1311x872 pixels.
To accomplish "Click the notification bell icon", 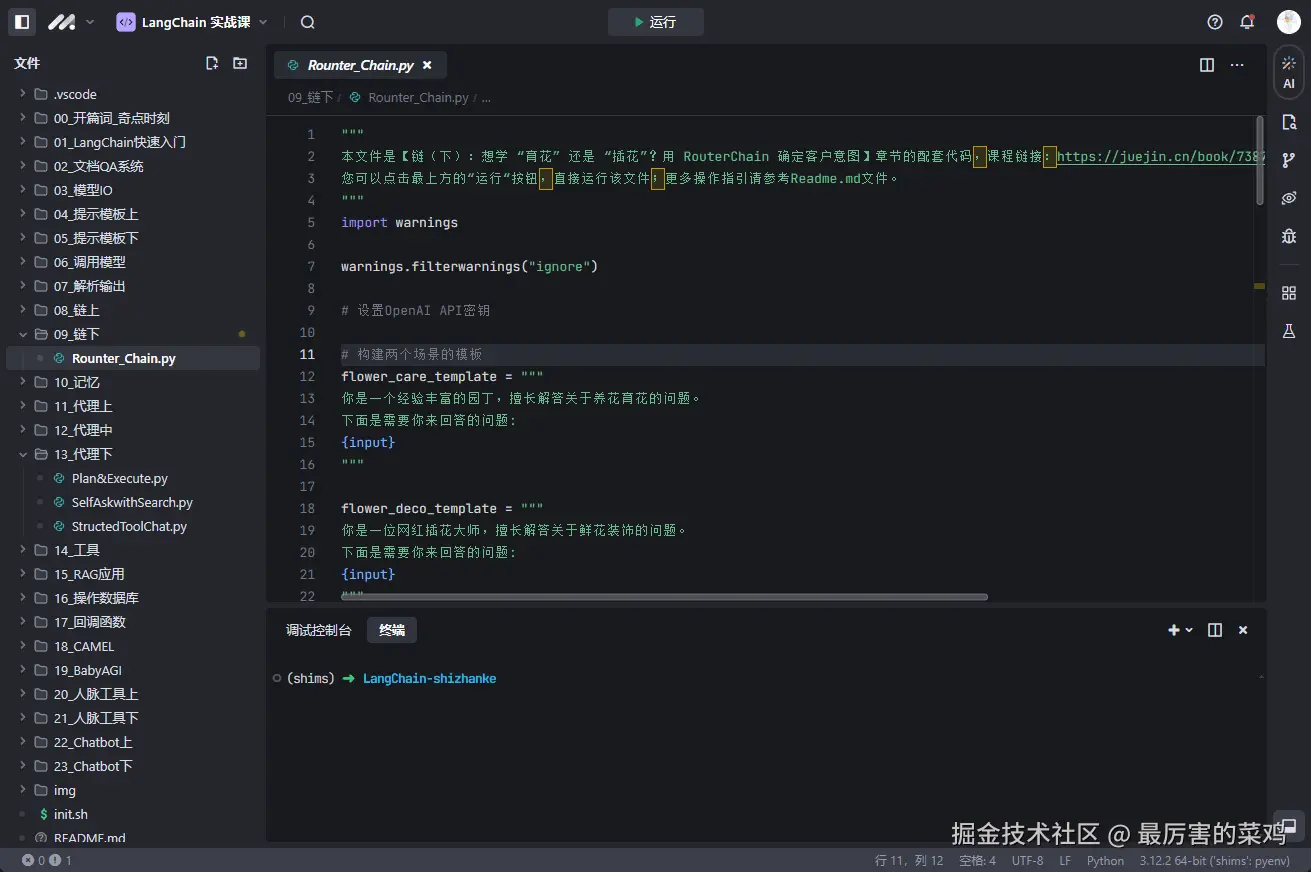I will [1247, 22].
